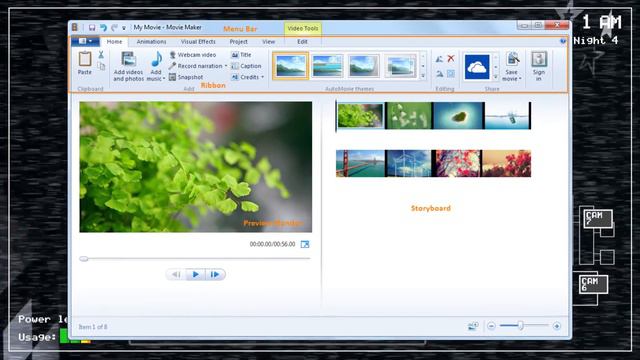This screenshot has height=360, width=640.
Task: Click the CAM 7 button in the game
Action: tap(598, 218)
